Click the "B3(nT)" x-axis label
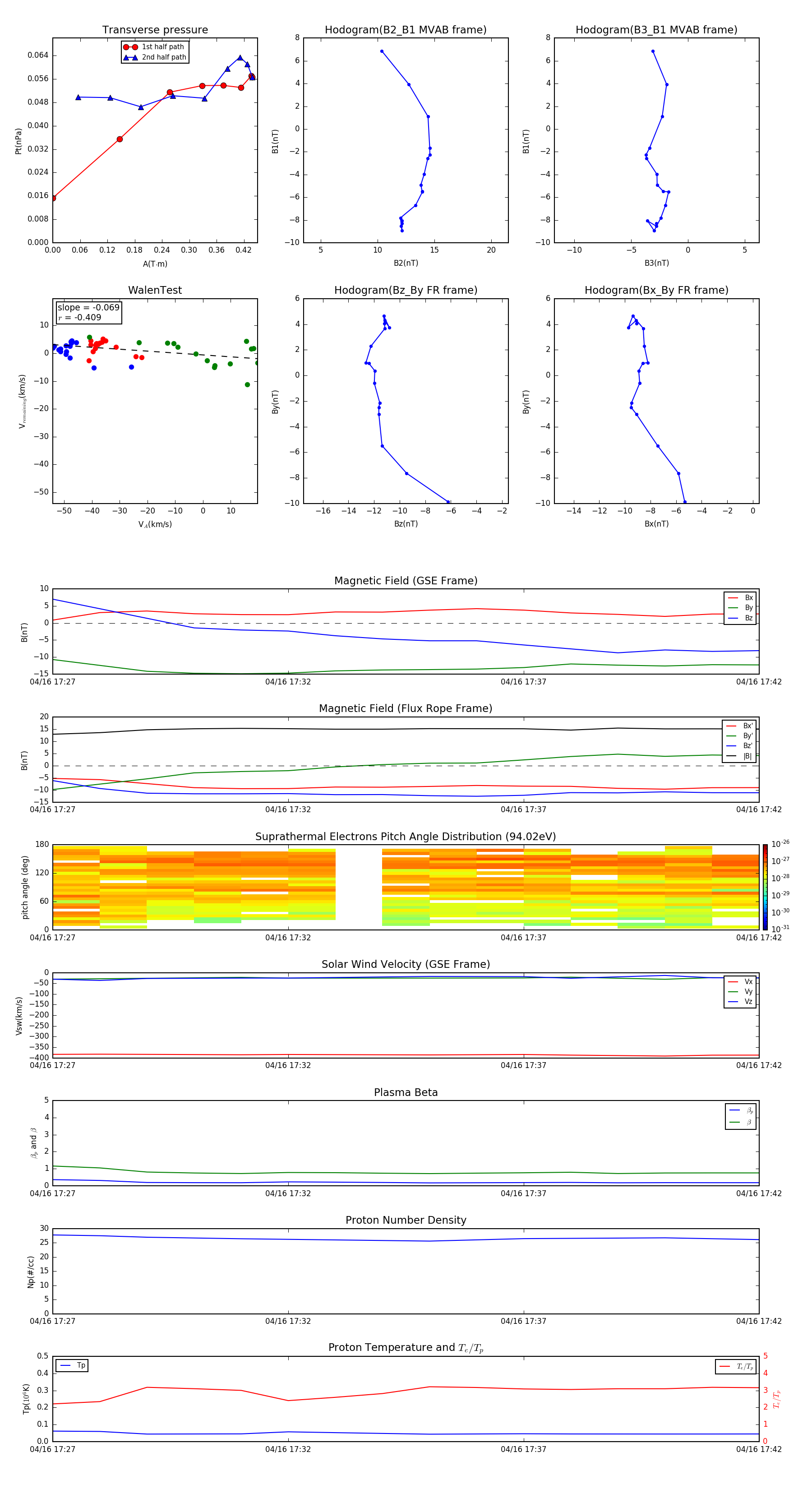The height and width of the screenshot is (1489, 812). [x=656, y=263]
